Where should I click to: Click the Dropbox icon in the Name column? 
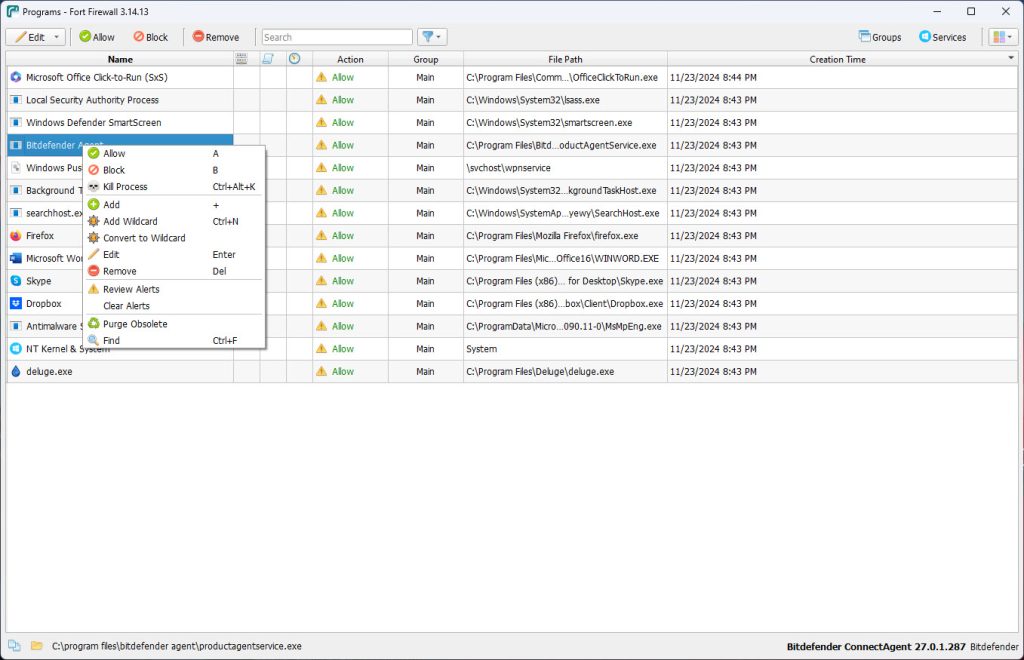click(x=16, y=304)
